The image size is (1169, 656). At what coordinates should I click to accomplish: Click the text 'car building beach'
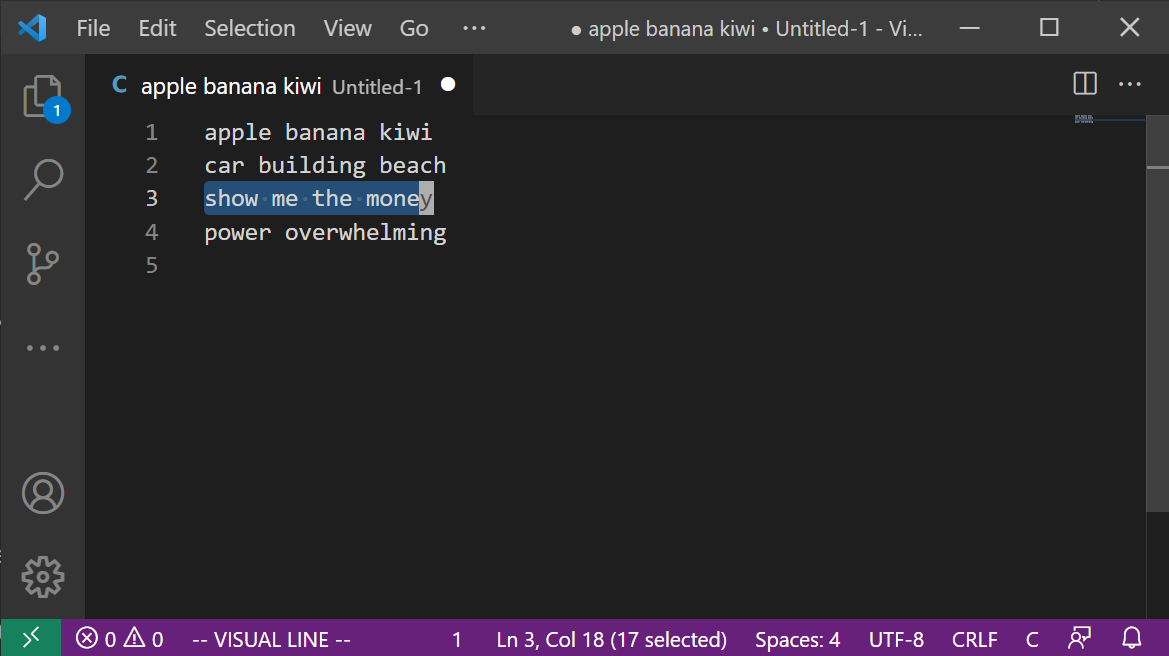click(325, 165)
